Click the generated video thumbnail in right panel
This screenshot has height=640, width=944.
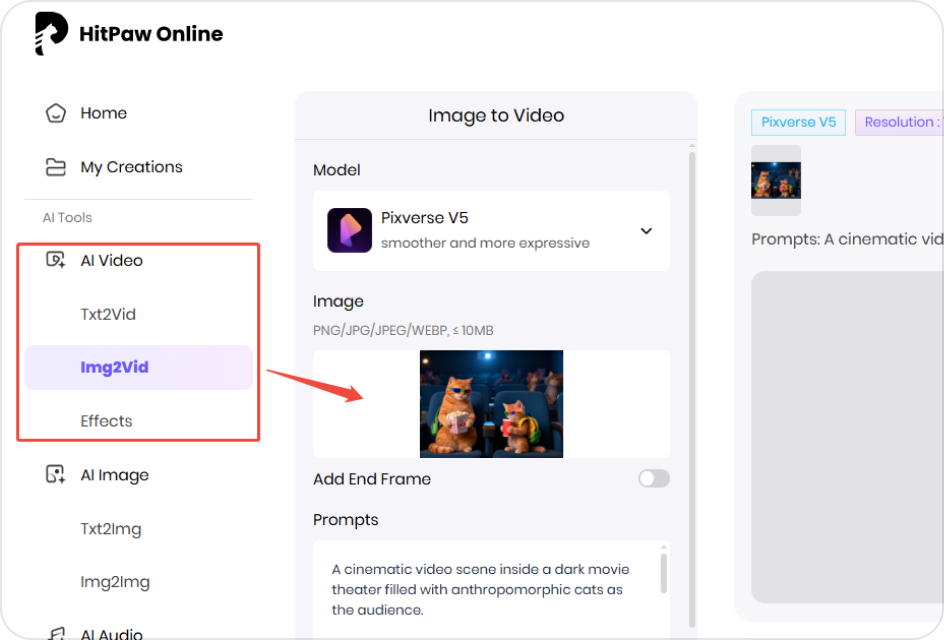[776, 181]
